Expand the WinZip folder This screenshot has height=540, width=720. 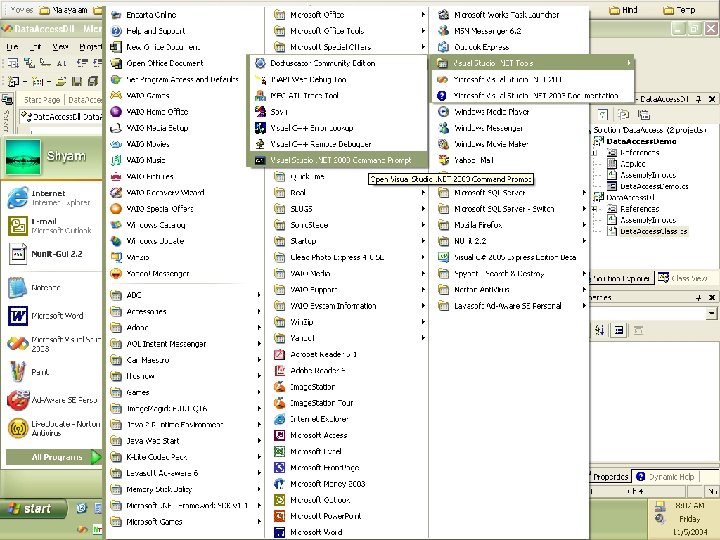pos(349,322)
